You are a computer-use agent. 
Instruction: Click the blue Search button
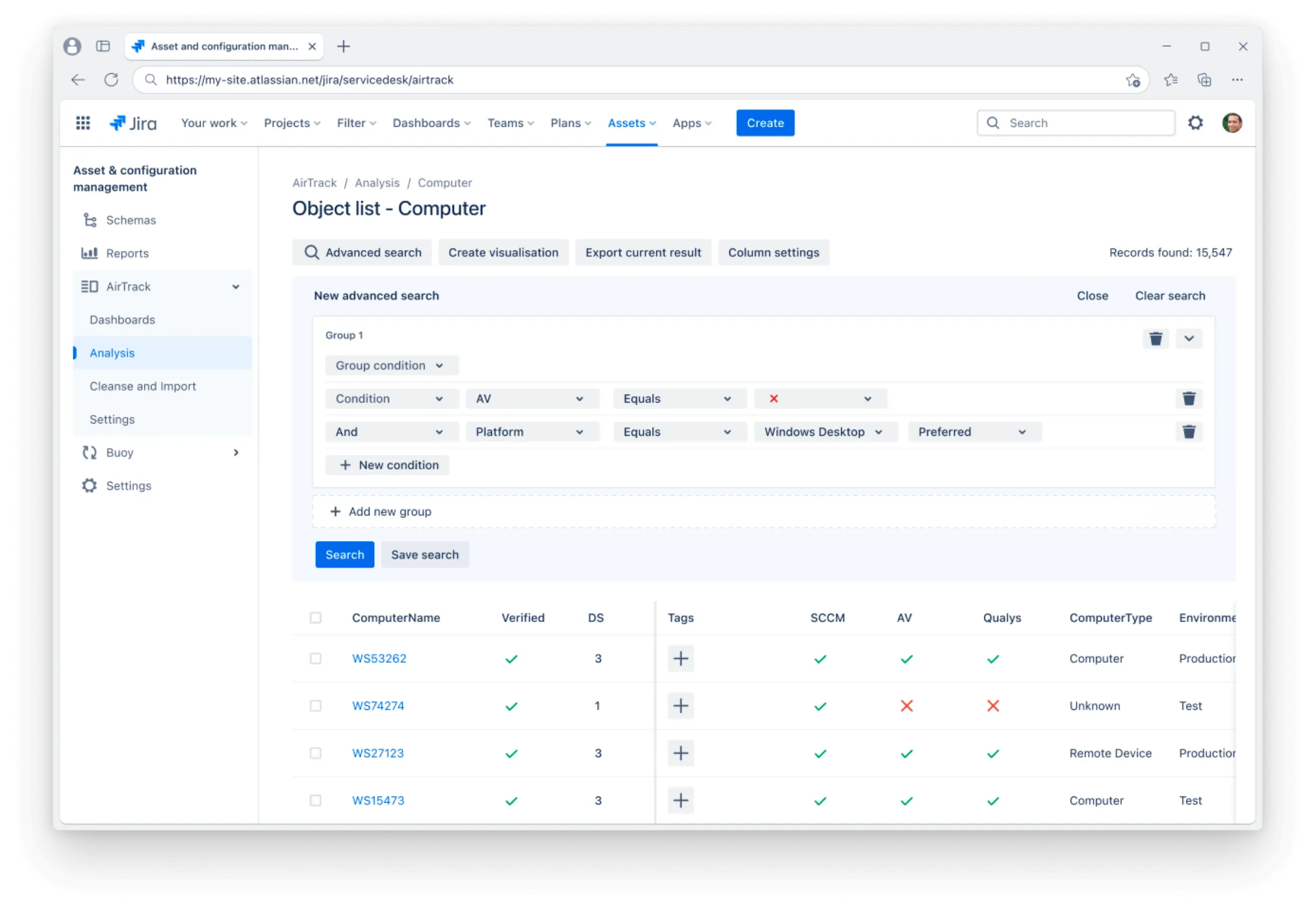[x=344, y=554]
